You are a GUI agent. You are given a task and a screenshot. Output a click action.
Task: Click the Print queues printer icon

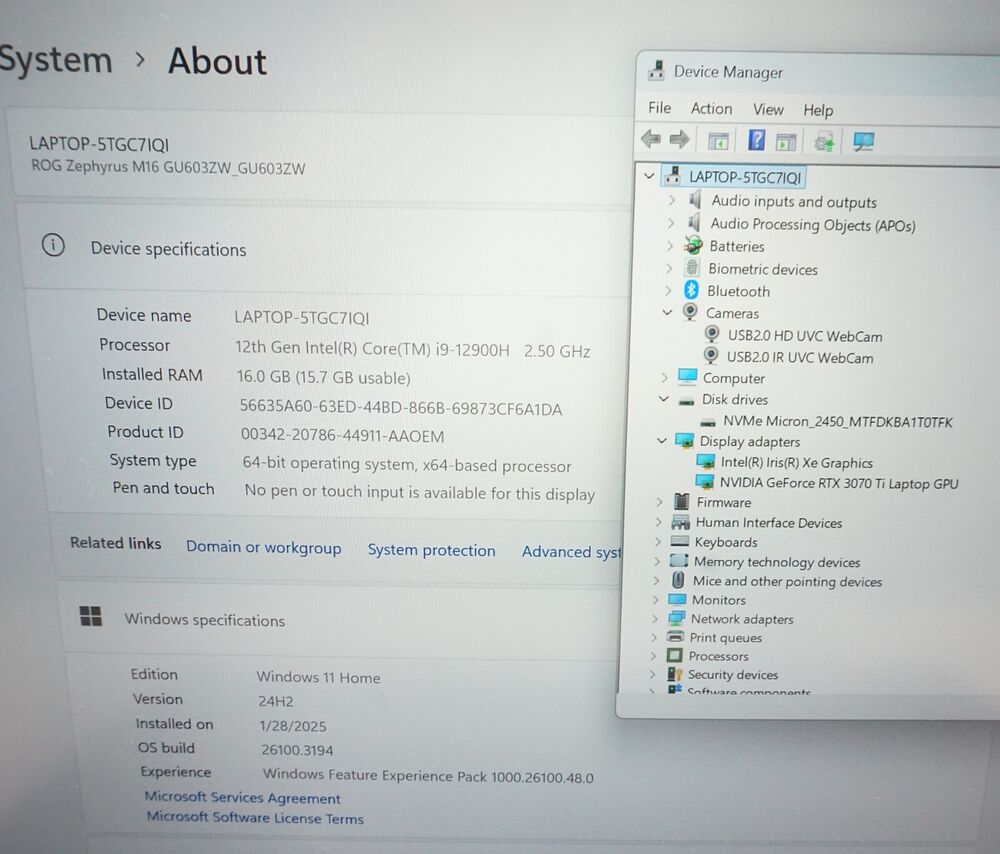point(675,637)
